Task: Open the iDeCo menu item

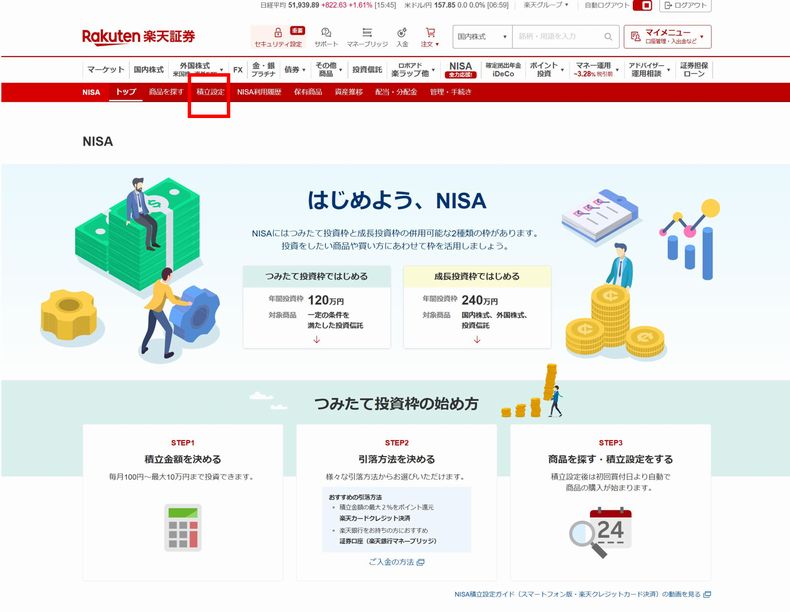Action: click(503, 70)
